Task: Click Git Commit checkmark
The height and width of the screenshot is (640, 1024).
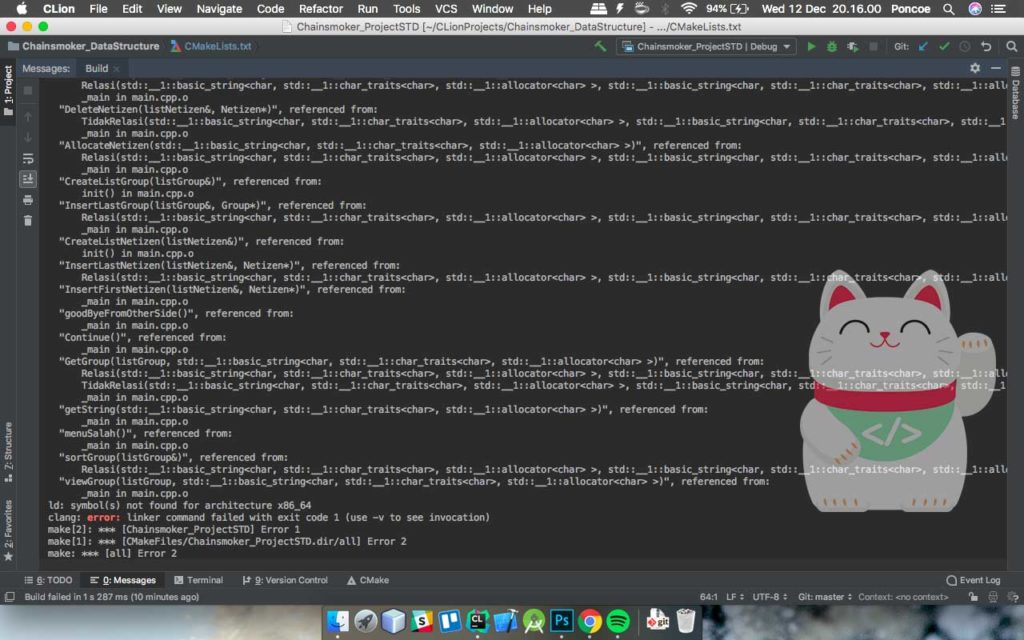Action: pos(944,46)
